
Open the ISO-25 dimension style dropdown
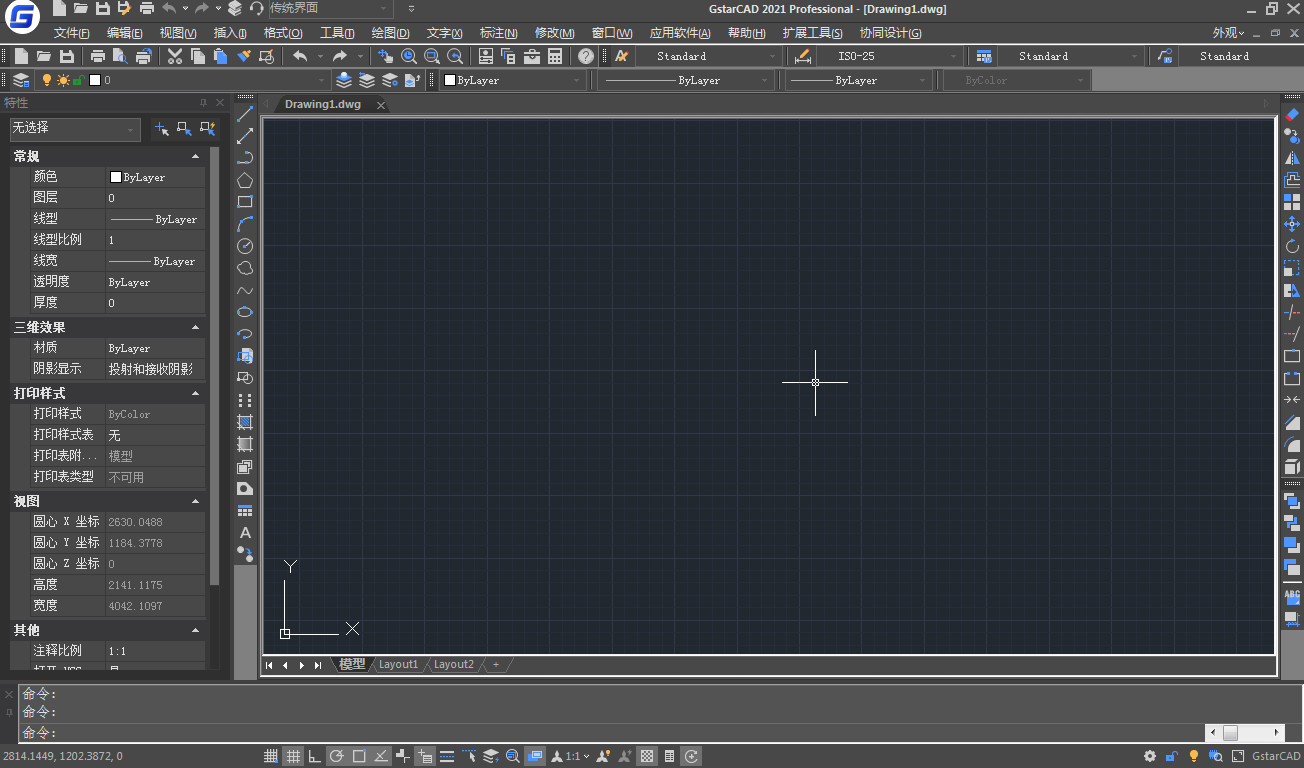click(x=888, y=56)
